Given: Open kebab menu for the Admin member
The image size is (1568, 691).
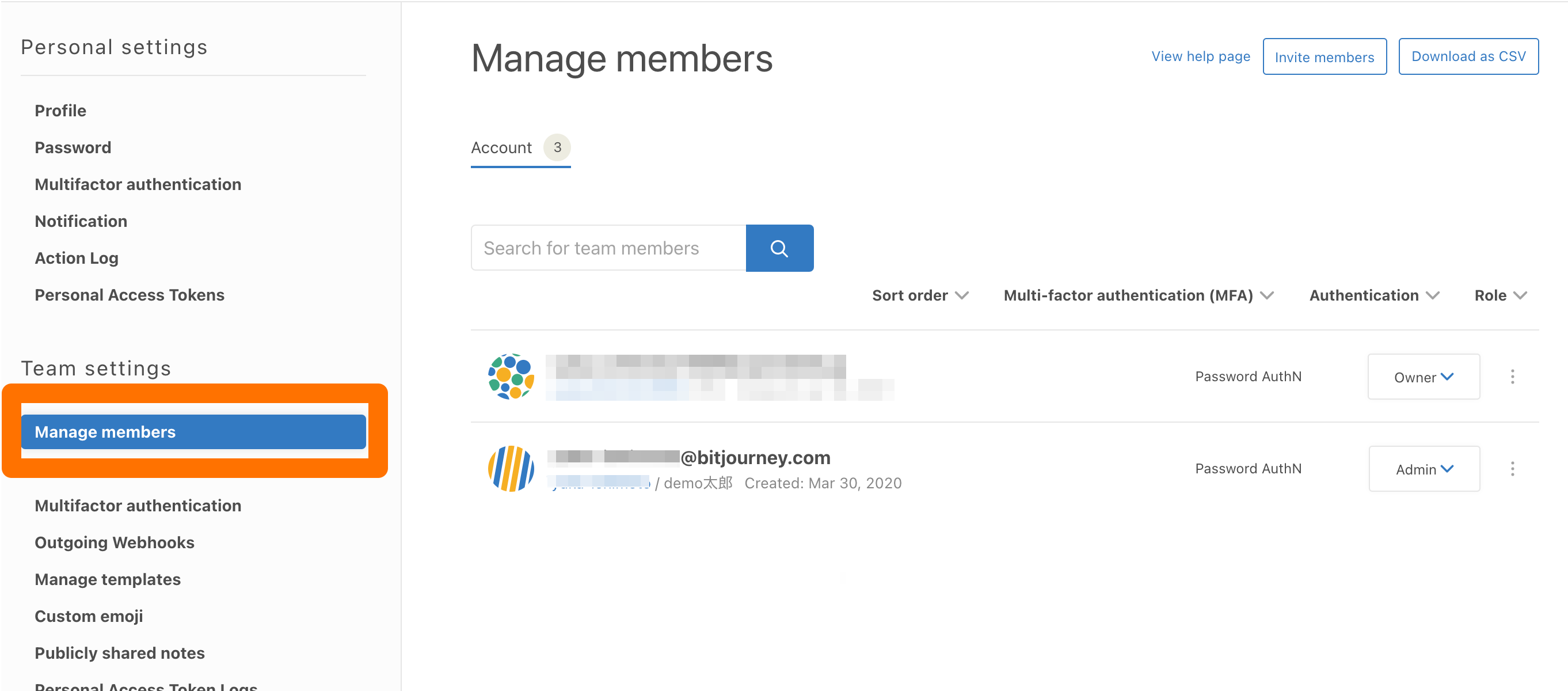Looking at the screenshot, I should click(x=1512, y=468).
